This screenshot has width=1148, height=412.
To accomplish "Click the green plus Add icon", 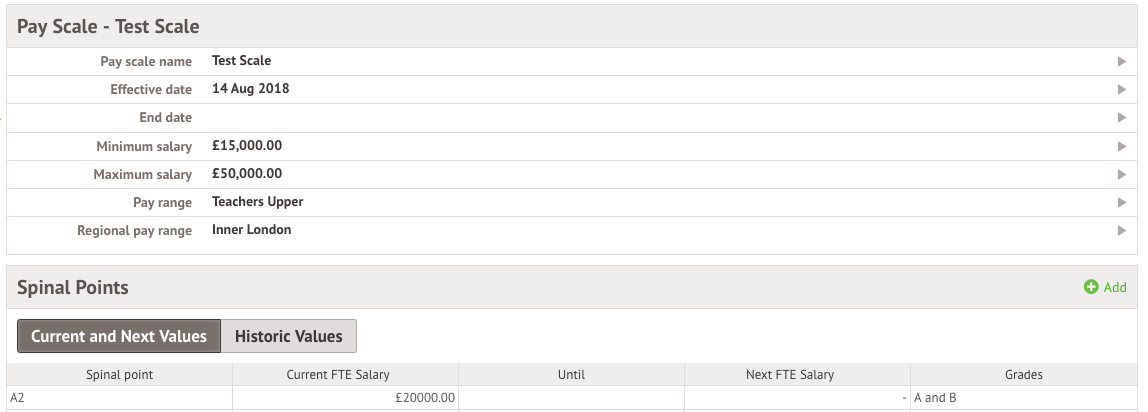I will click(1091, 288).
